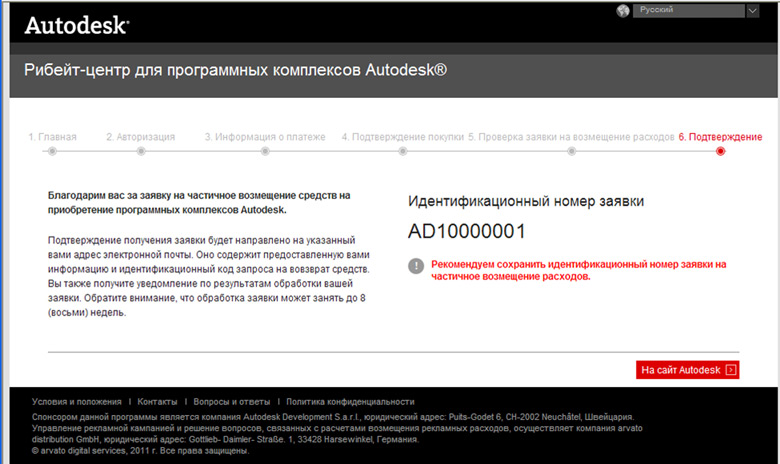Click the paragraph starting Подтверждение получения заявки
Image resolution: width=780 pixels, height=464 pixels.
click(208, 277)
